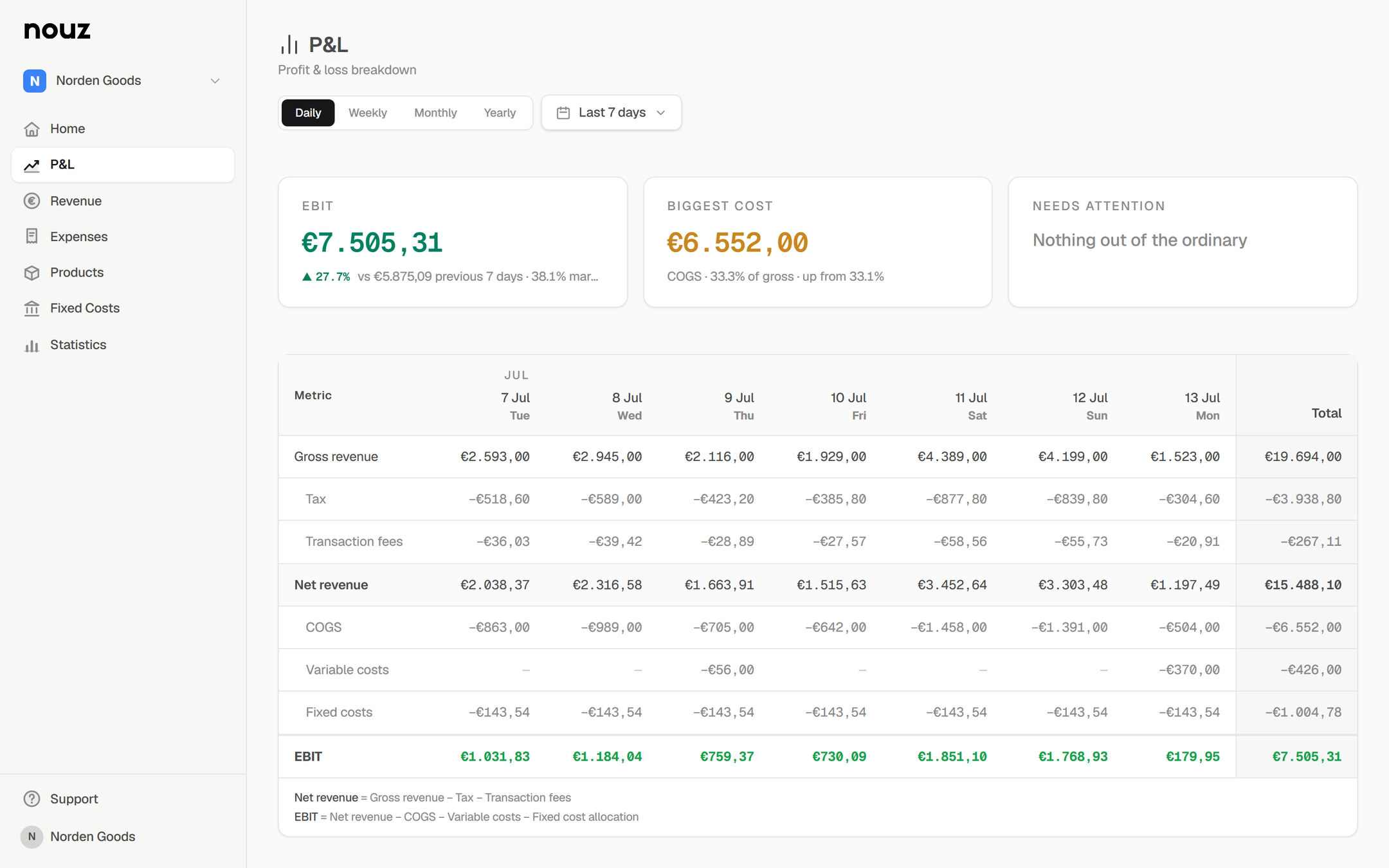Viewport: 1389px width, 868px height.
Task: Switch to the Yearly view
Action: pyautogui.click(x=500, y=113)
